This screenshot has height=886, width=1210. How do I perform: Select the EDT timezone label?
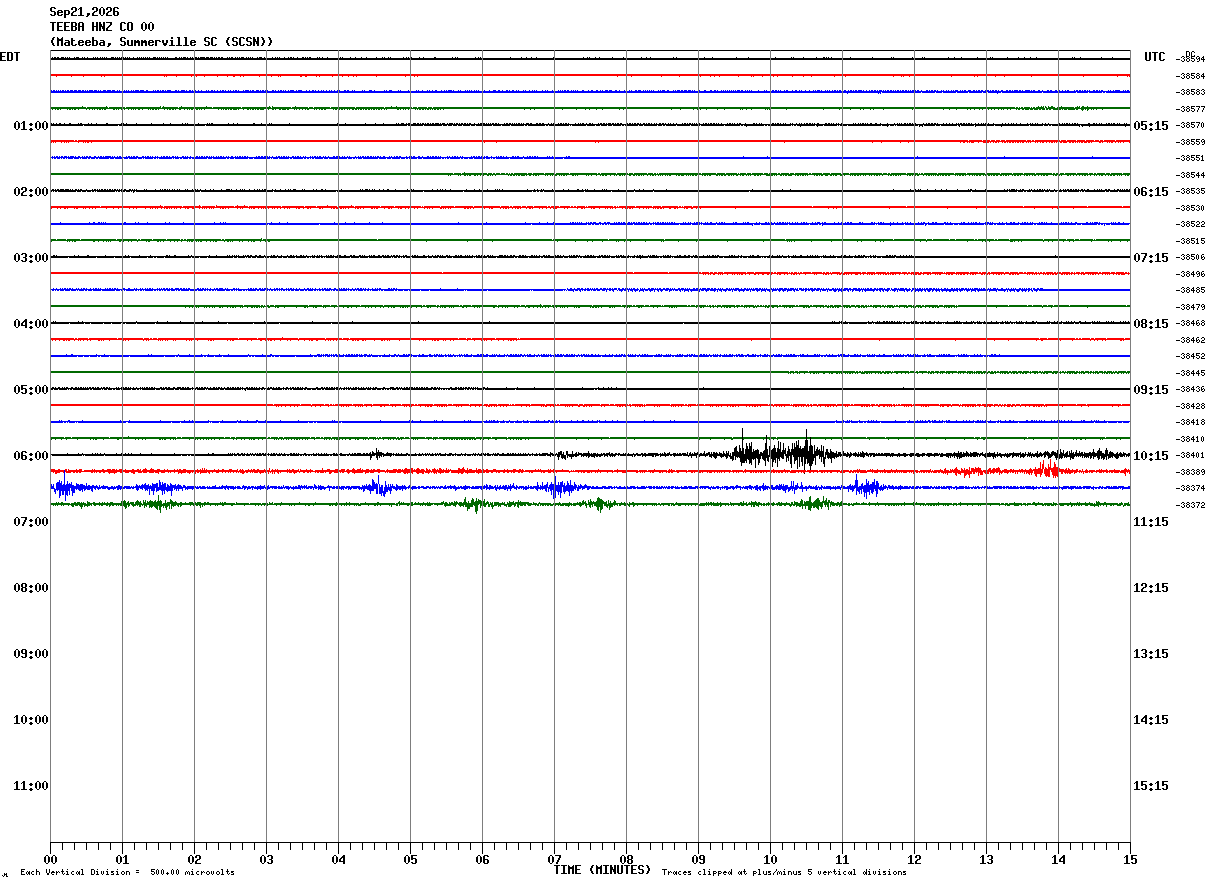tap(10, 57)
